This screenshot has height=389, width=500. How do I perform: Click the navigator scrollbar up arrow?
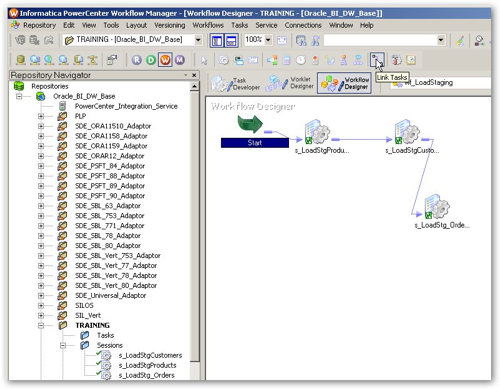tap(195, 87)
